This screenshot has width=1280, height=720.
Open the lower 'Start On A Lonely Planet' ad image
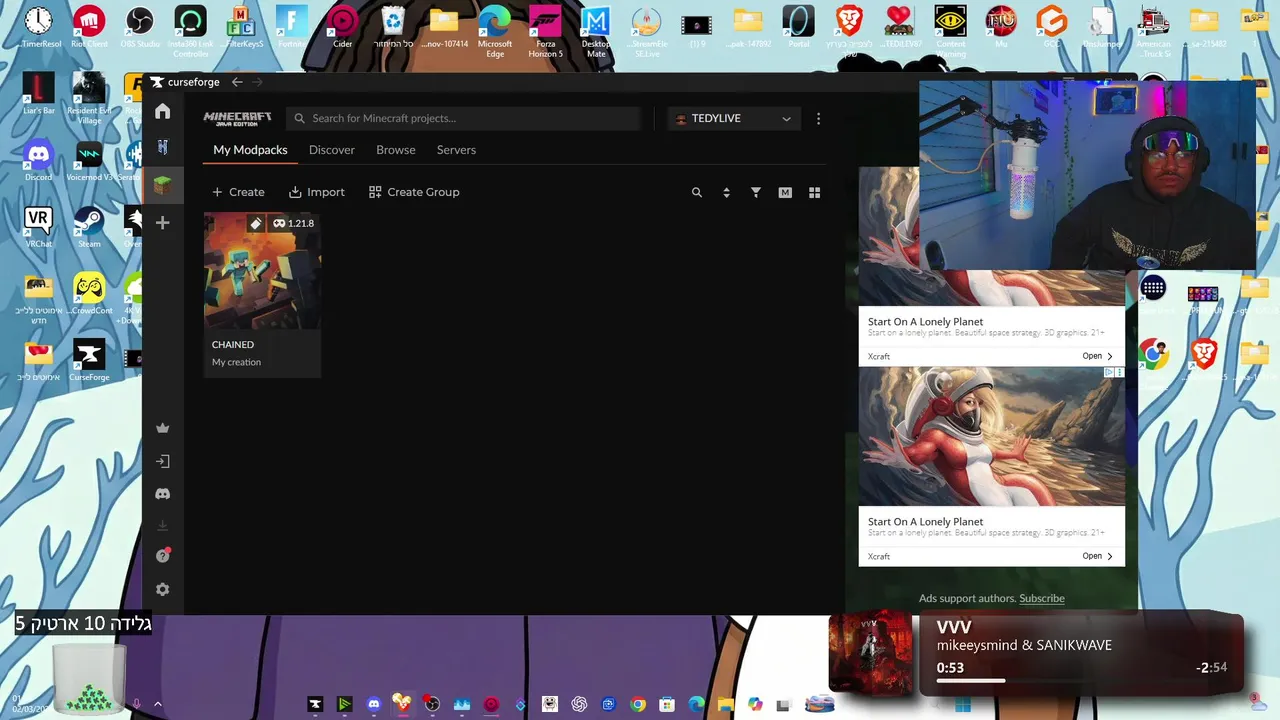(x=992, y=437)
